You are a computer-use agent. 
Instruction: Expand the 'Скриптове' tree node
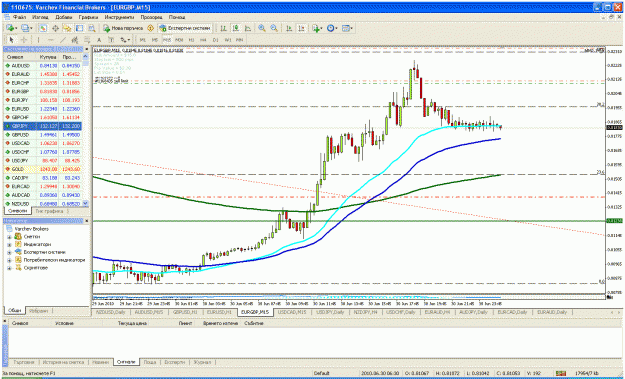9,268
